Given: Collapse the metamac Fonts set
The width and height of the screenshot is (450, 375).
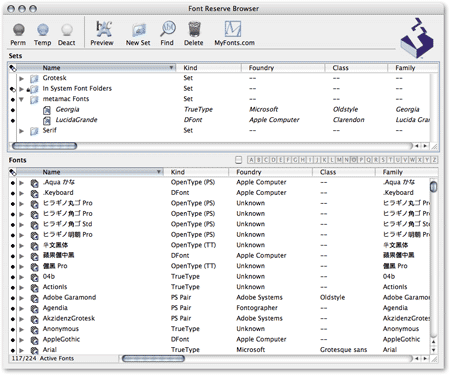Looking at the screenshot, I should 22,99.
